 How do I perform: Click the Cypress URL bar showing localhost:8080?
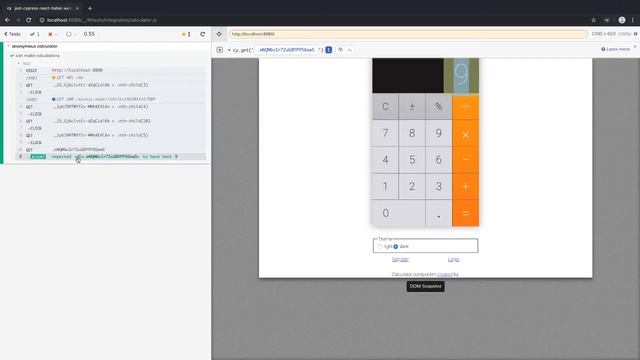click(x=408, y=34)
